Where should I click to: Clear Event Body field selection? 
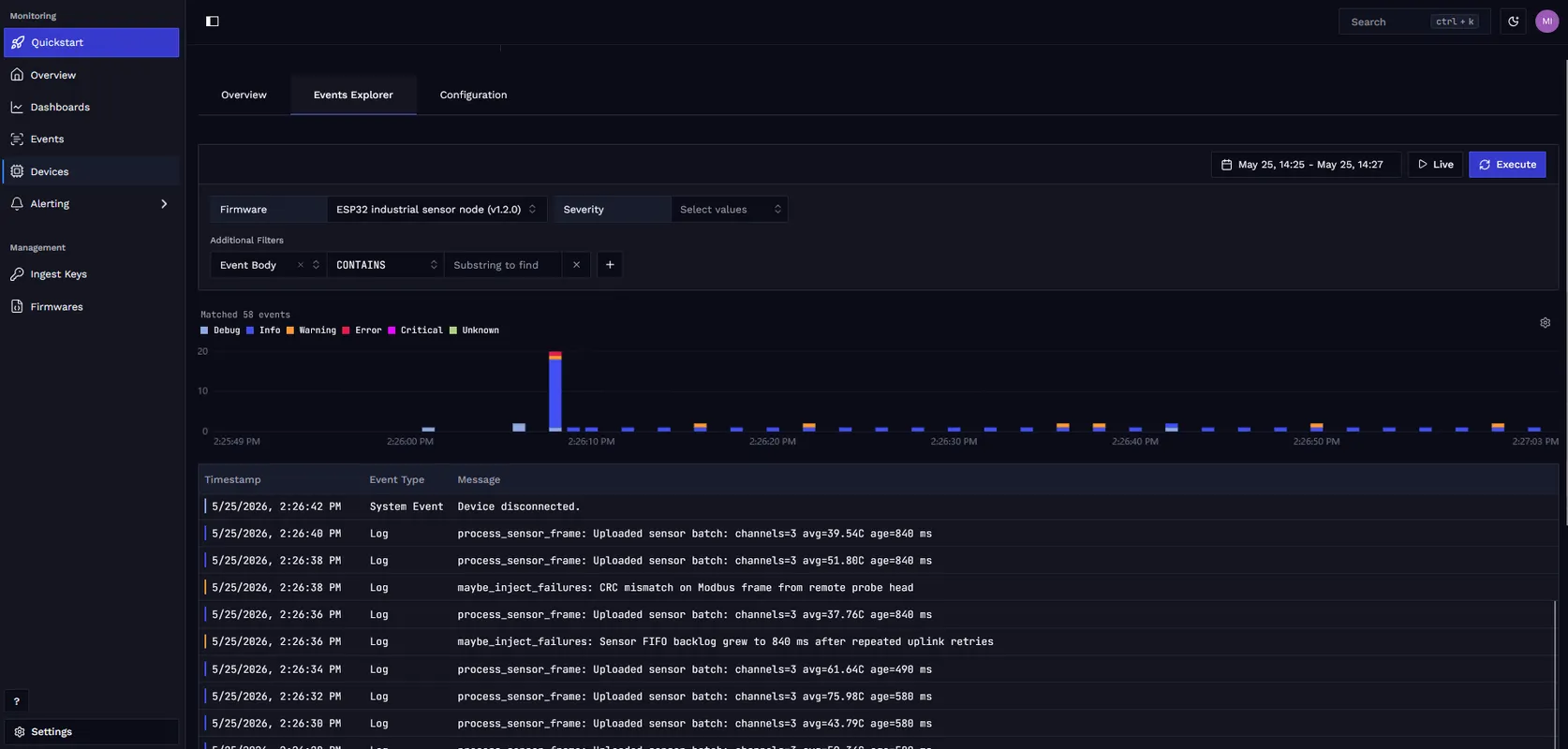[x=301, y=265]
